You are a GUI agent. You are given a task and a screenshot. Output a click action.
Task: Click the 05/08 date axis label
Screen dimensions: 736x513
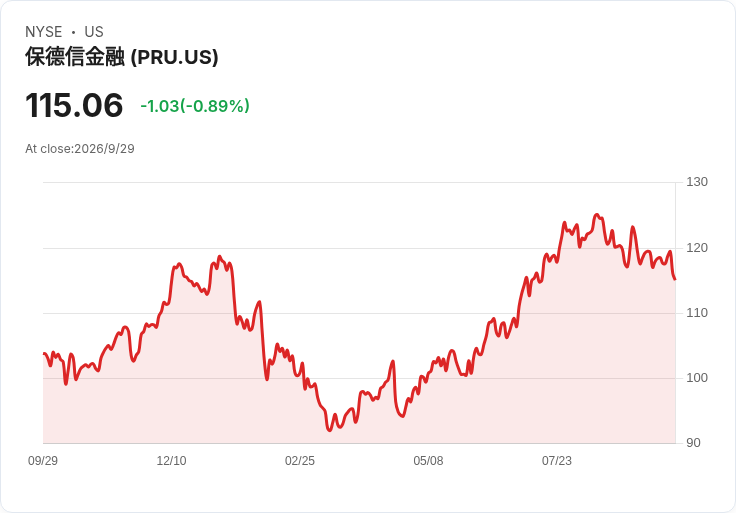[x=428, y=461]
